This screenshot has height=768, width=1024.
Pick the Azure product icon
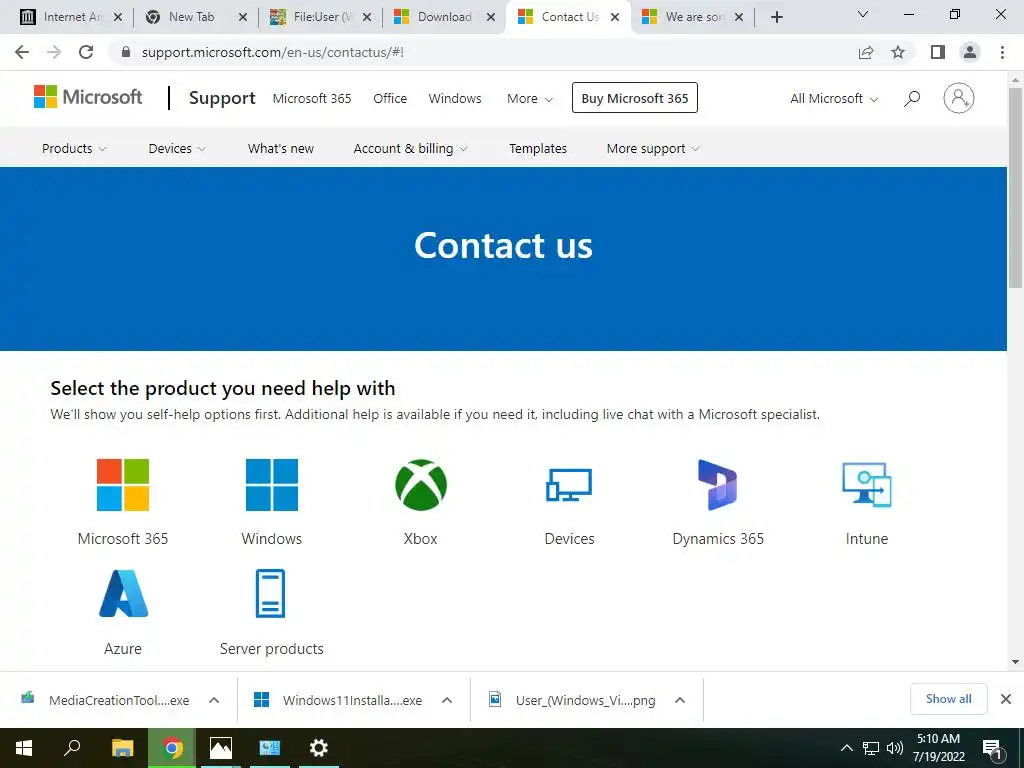[x=123, y=594]
